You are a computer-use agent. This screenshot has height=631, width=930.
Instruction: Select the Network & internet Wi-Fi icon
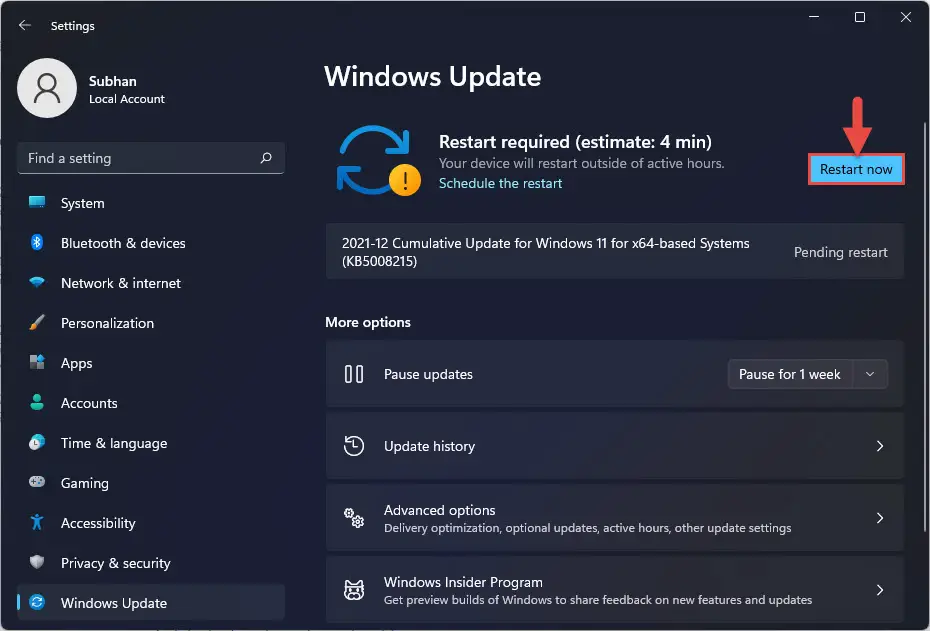[x=37, y=283]
